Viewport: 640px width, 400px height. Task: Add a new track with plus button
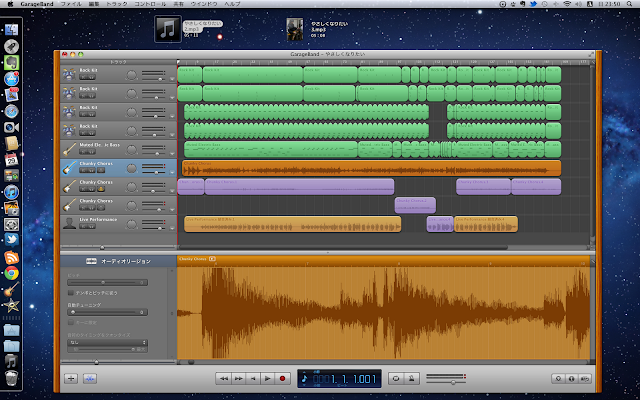(71, 379)
